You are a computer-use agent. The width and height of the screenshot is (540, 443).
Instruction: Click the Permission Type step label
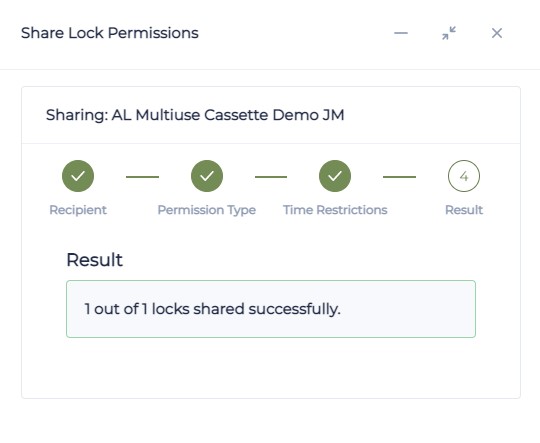[207, 210]
